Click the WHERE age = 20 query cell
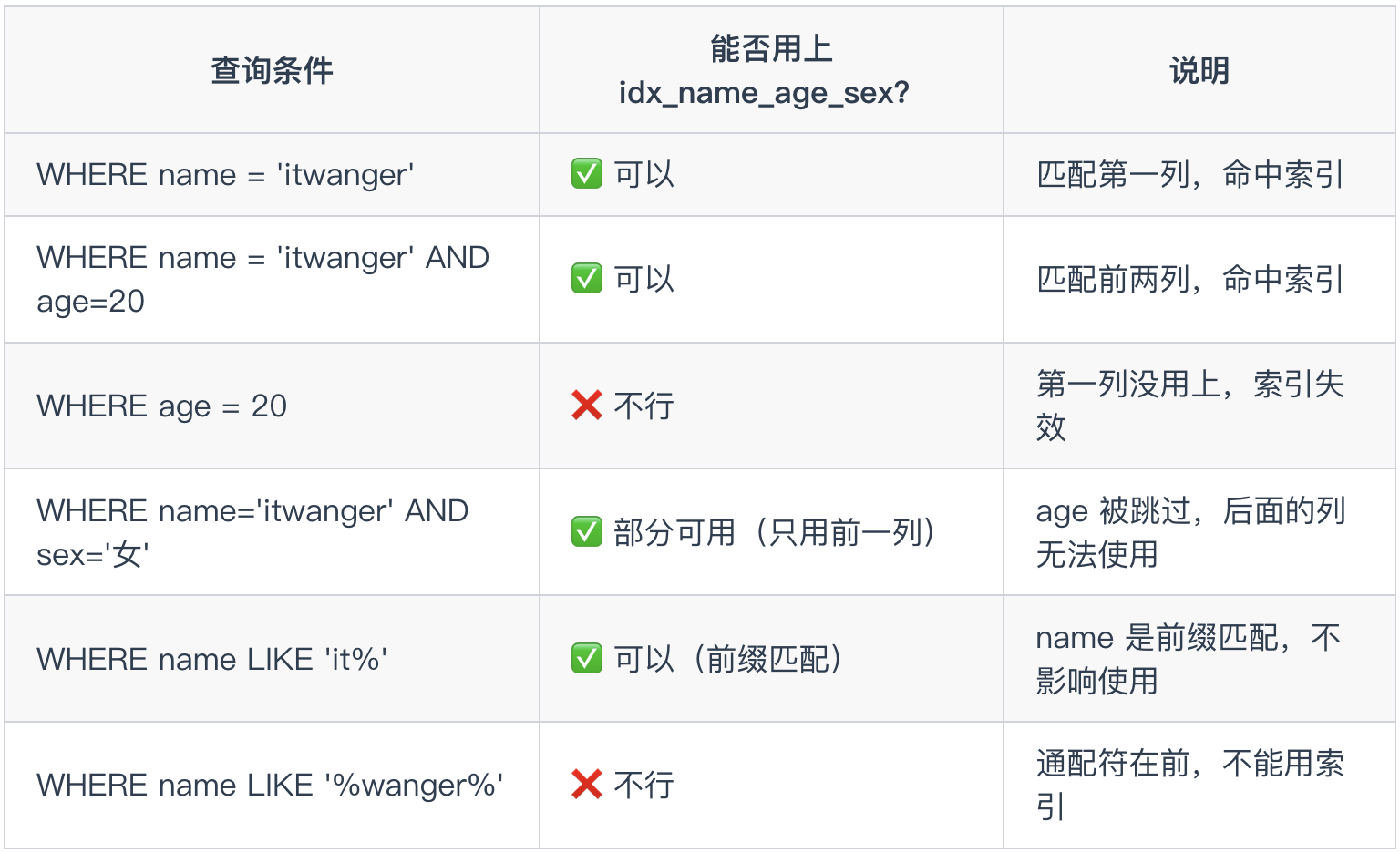1400x853 pixels. click(x=161, y=406)
